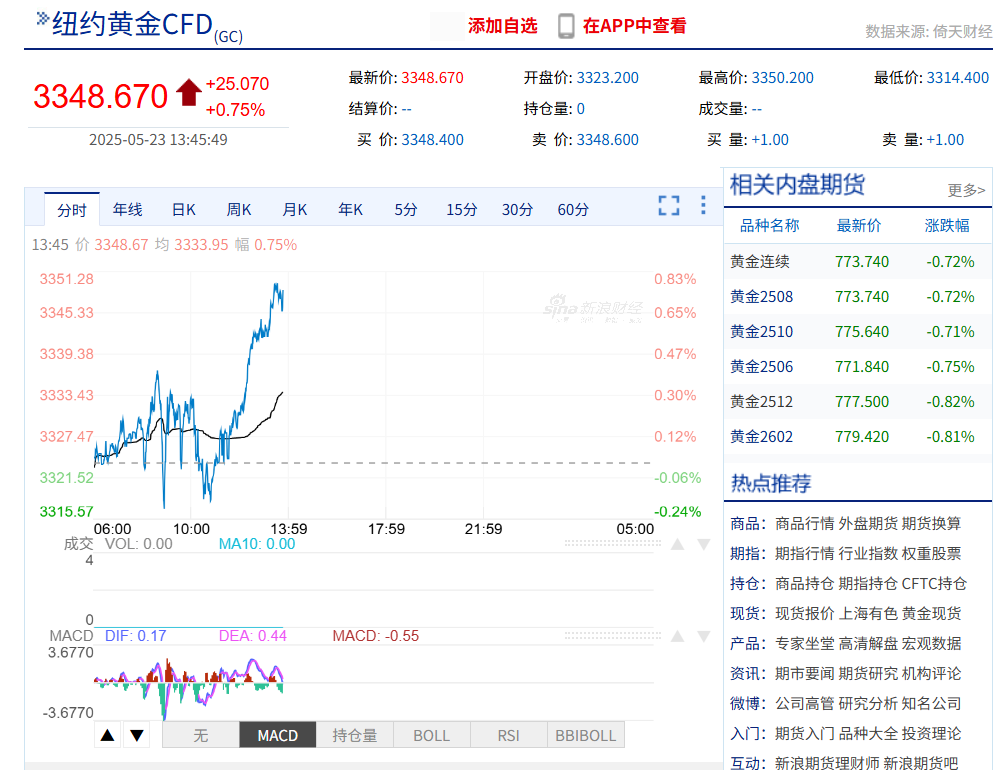Select the 无 indicator option
The width and height of the screenshot is (996, 770).
(201, 735)
